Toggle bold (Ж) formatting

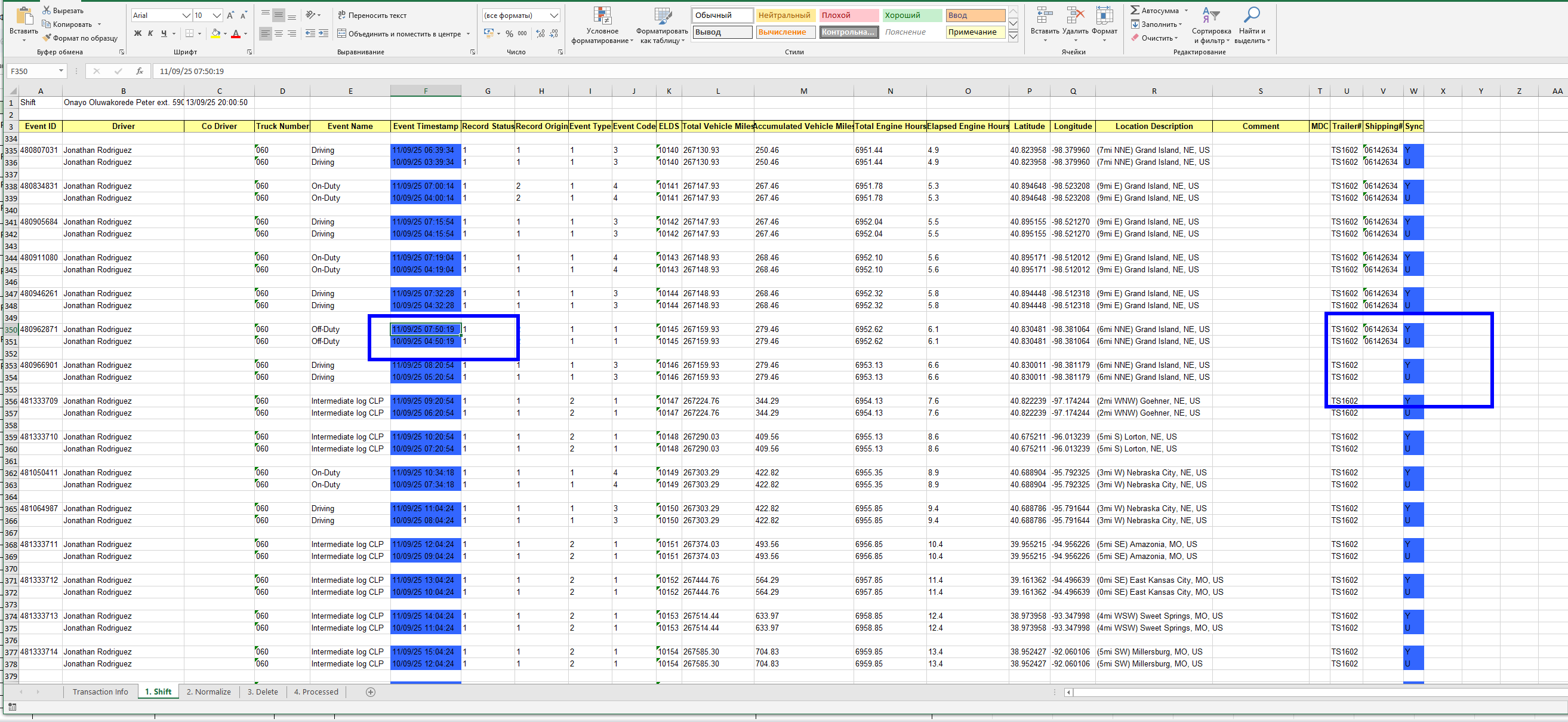tap(137, 33)
